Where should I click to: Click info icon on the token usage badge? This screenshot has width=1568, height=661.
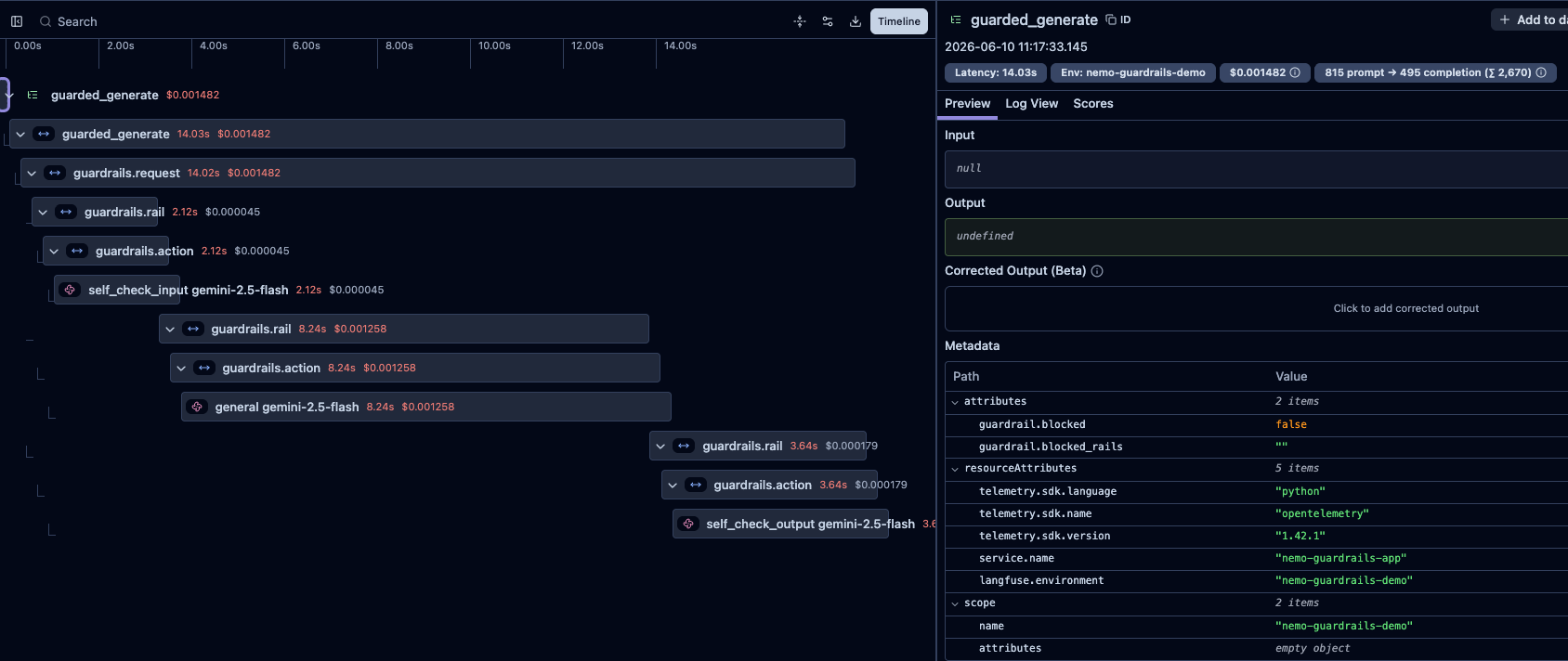[1541, 72]
